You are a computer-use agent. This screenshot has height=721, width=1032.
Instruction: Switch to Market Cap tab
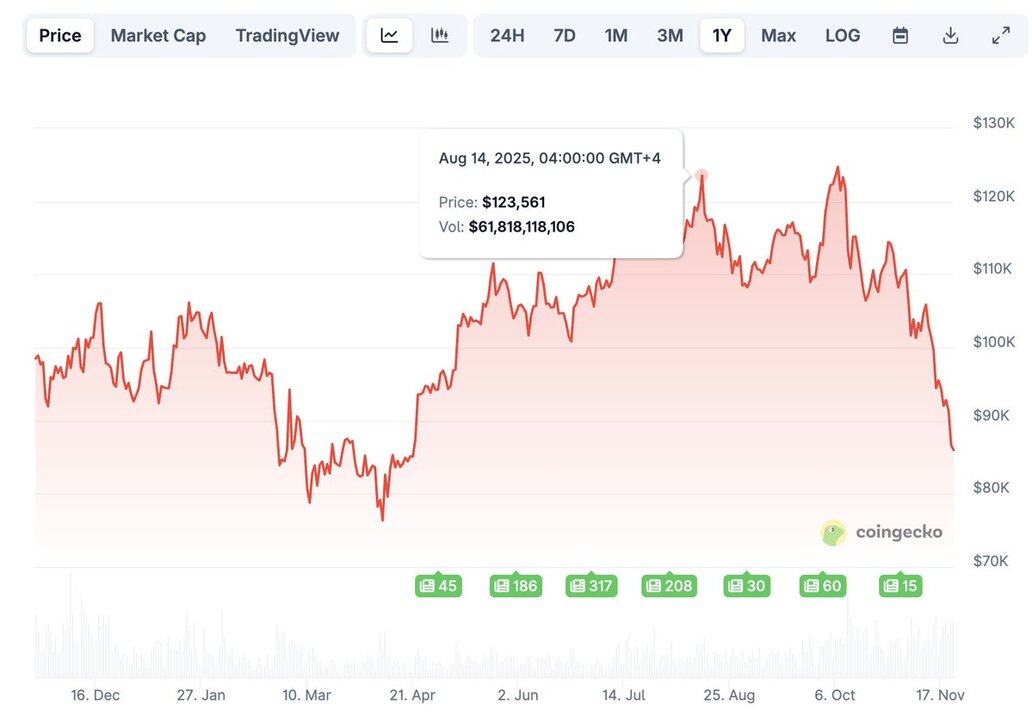(158, 36)
